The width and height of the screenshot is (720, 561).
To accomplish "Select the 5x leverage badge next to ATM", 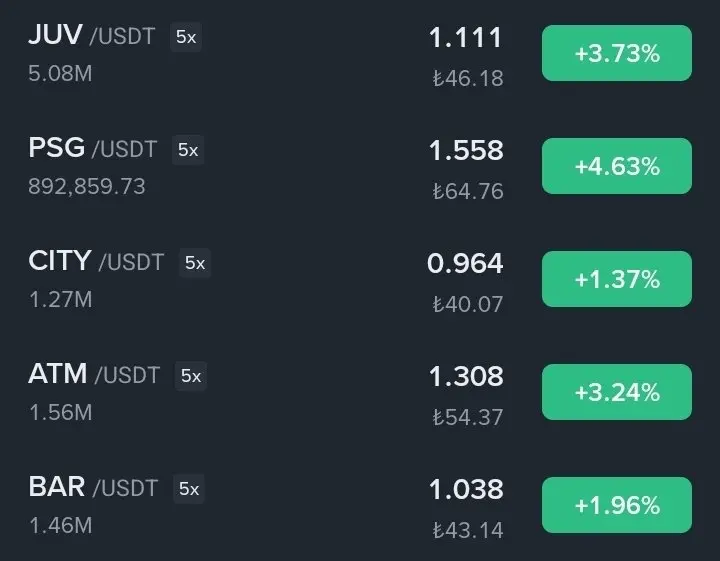I will (191, 376).
